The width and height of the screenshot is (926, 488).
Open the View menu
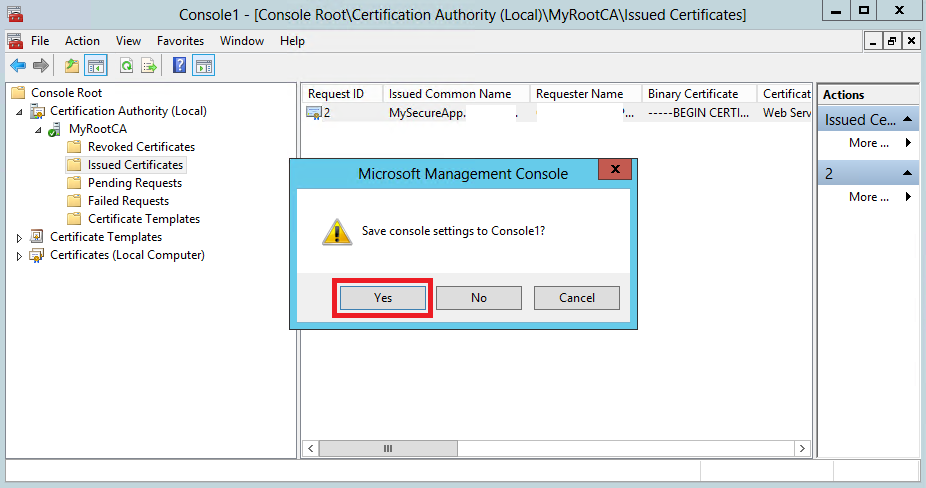click(x=128, y=41)
